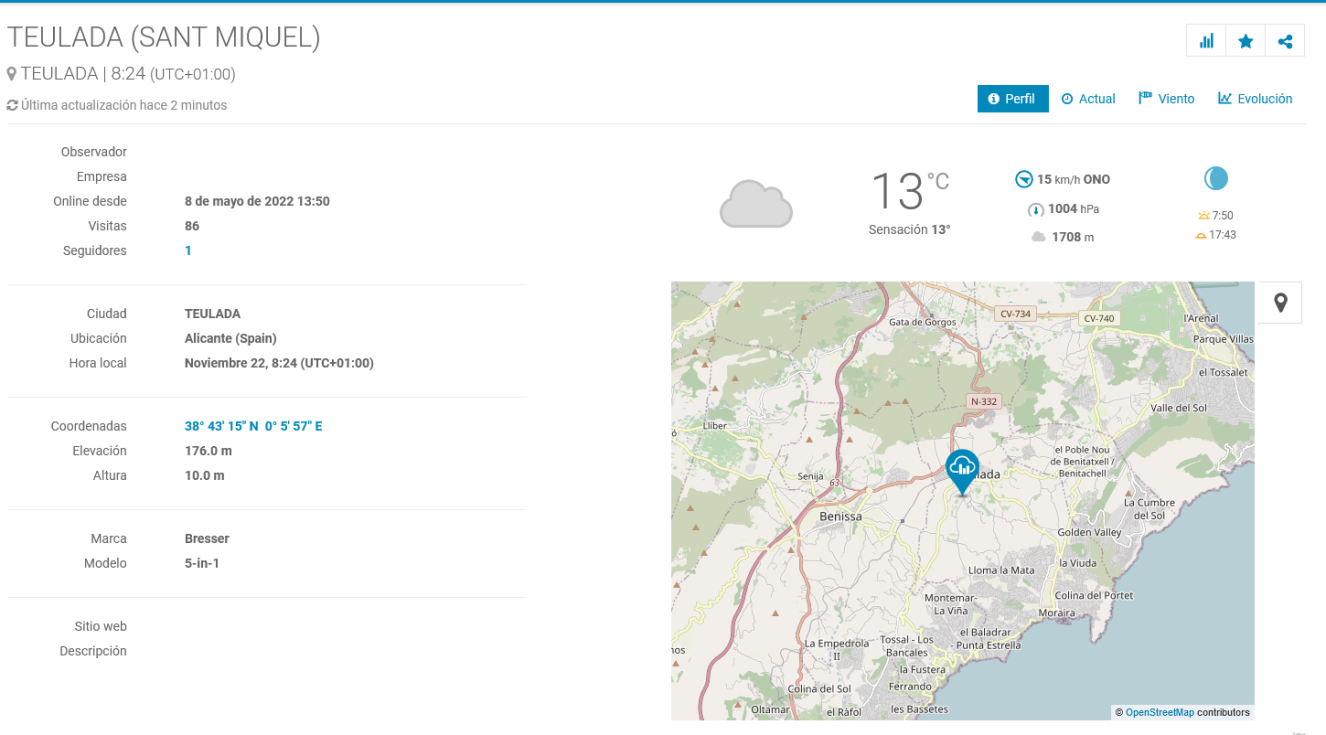Click the Observador label
1326x735 pixels.
point(94,152)
